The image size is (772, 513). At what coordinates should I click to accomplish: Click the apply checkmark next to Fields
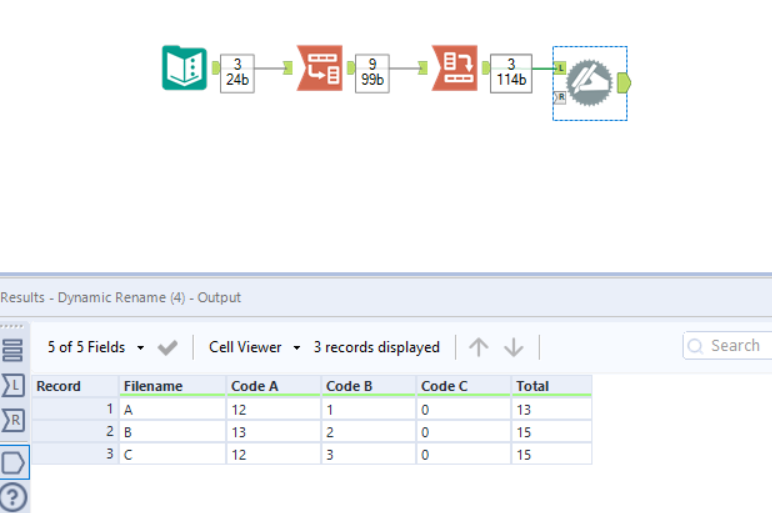click(168, 347)
